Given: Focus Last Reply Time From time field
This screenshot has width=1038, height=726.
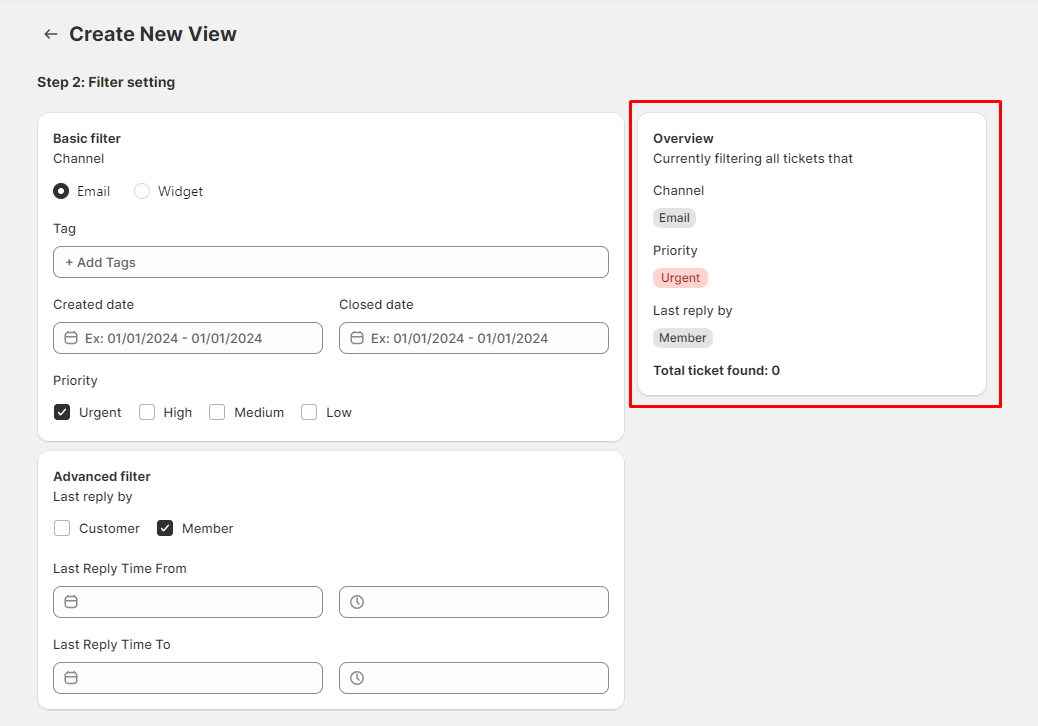Looking at the screenshot, I should (x=474, y=602).
